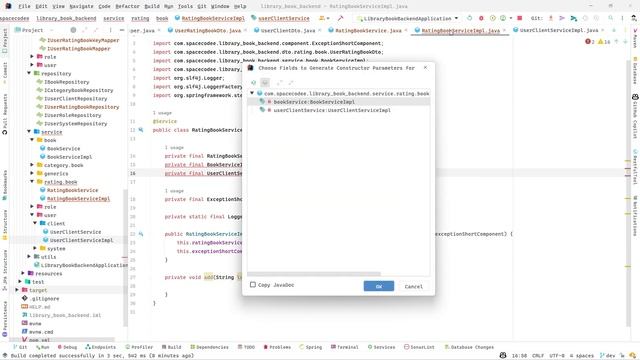Switch to UserRatingBookDto.java tab
The height and width of the screenshot is (360, 640).
pos(208,30)
